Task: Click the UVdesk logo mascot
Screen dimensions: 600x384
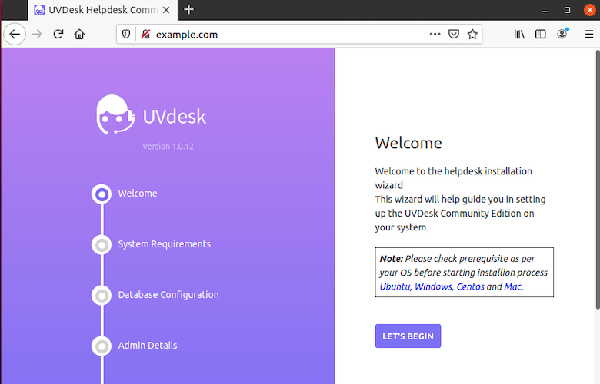Action: (115, 114)
